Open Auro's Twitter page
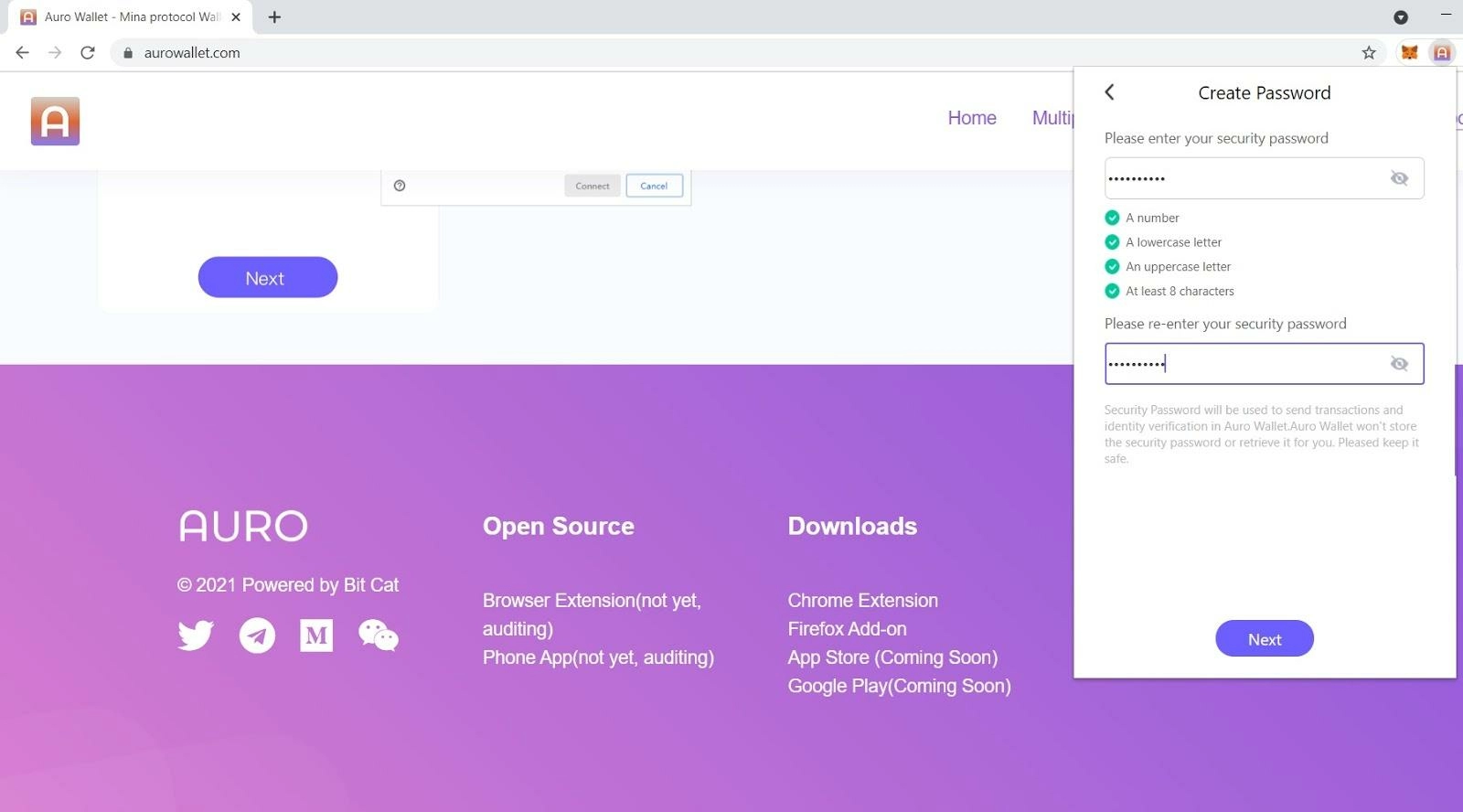The width and height of the screenshot is (1463, 812). 196,635
